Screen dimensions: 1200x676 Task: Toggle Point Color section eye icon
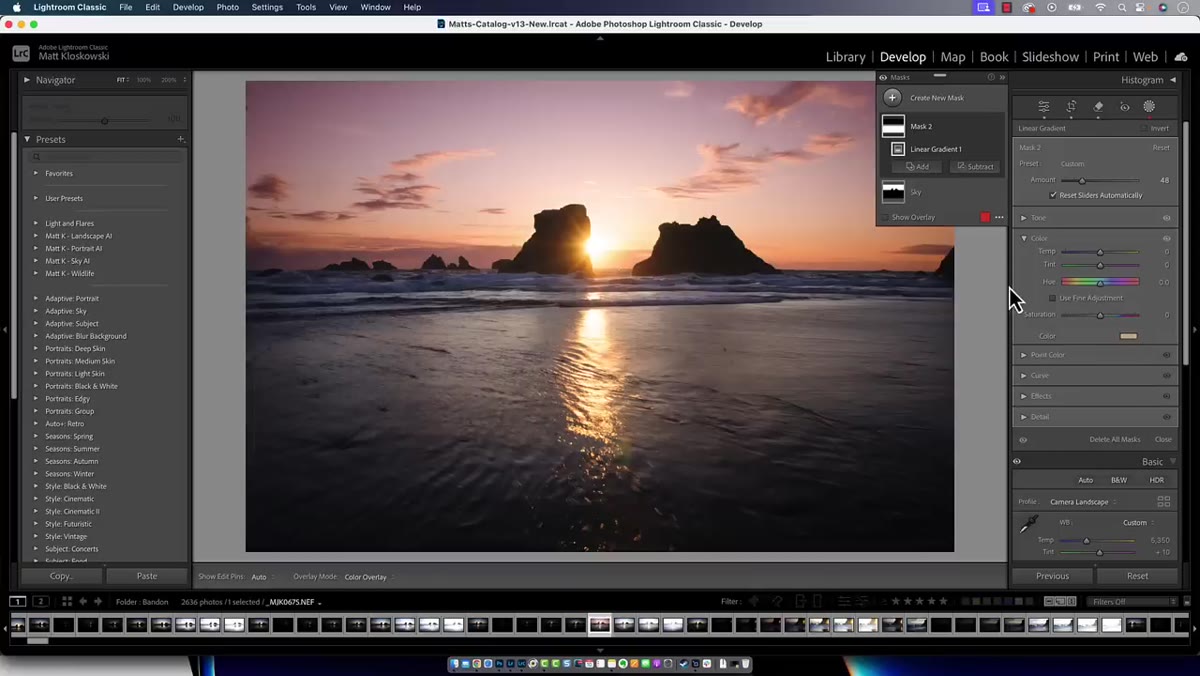click(x=1166, y=355)
